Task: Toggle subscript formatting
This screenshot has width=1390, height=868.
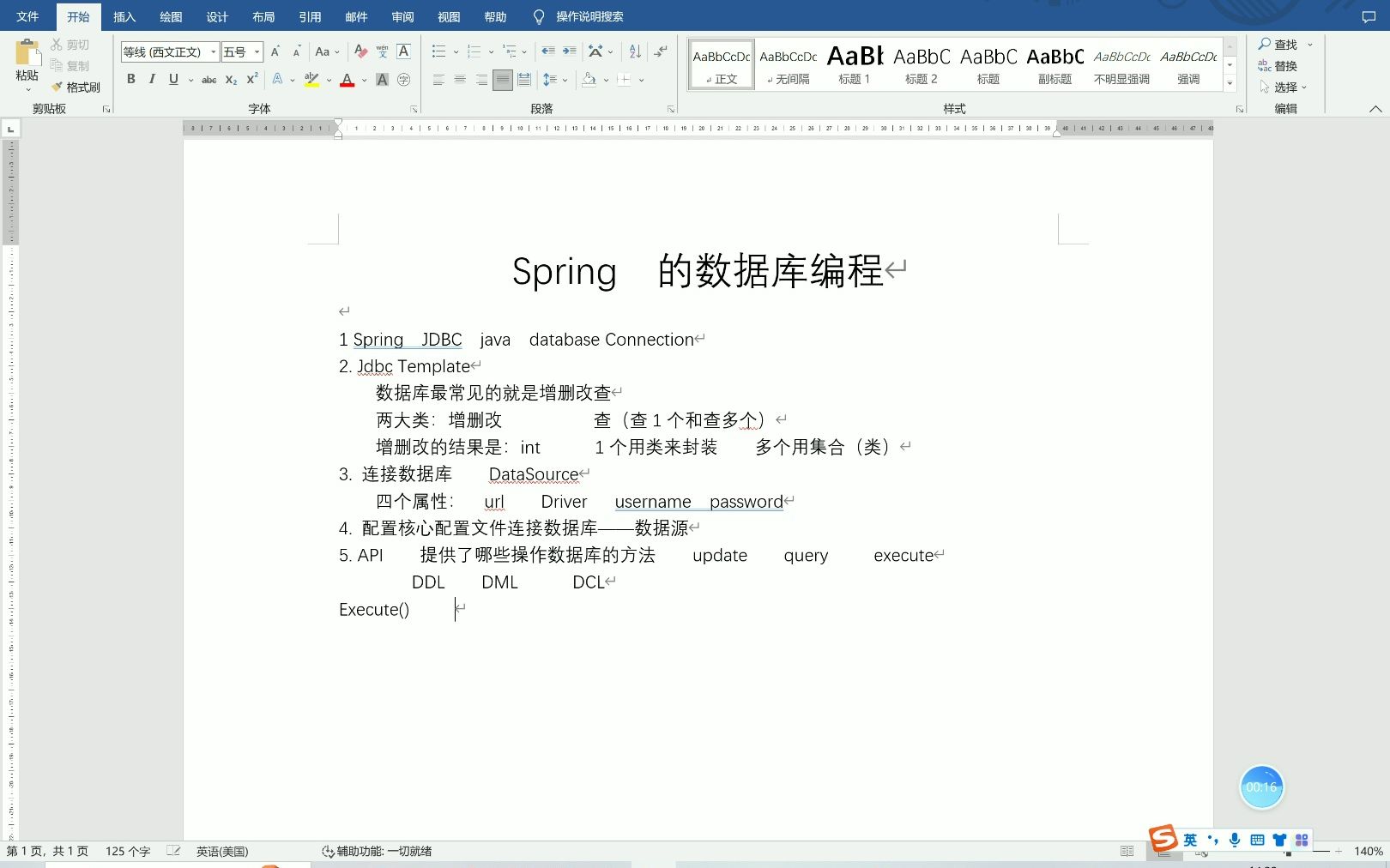Action: pyautogui.click(x=231, y=79)
